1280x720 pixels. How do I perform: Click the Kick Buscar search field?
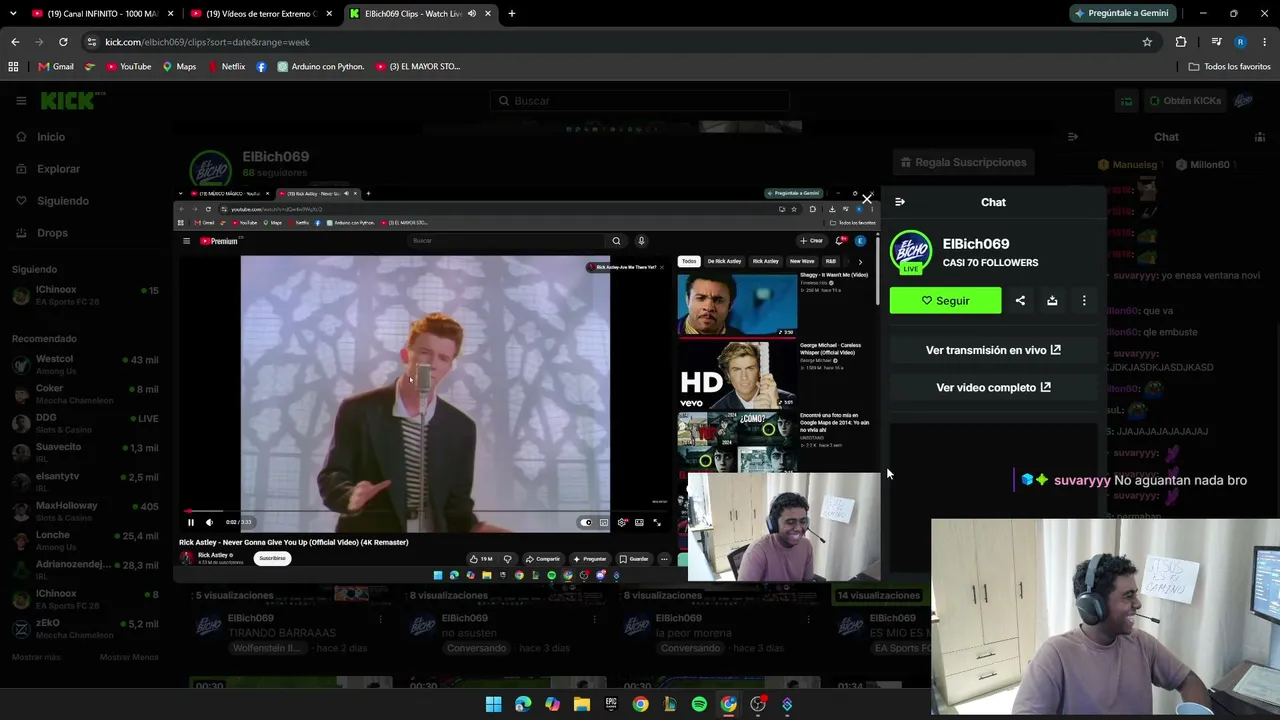(x=640, y=101)
